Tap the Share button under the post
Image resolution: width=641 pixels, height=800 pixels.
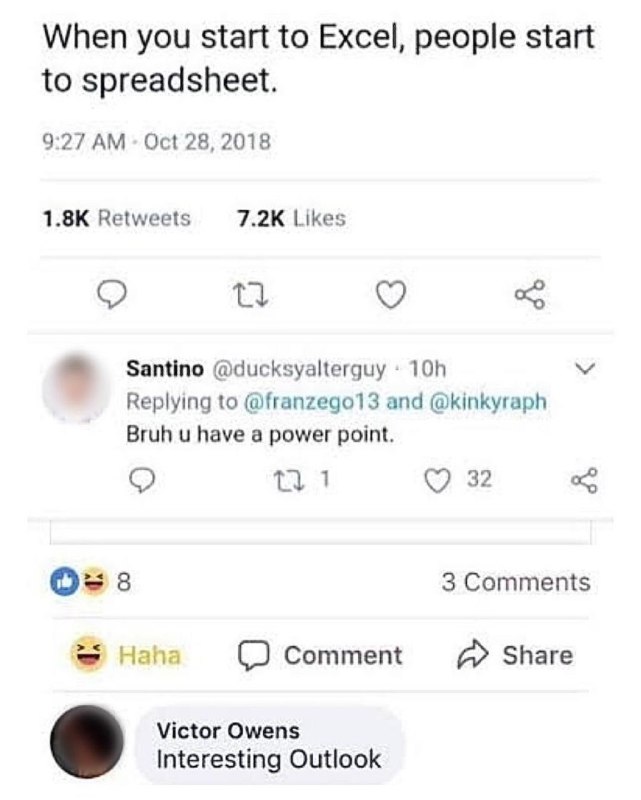(514, 655)
